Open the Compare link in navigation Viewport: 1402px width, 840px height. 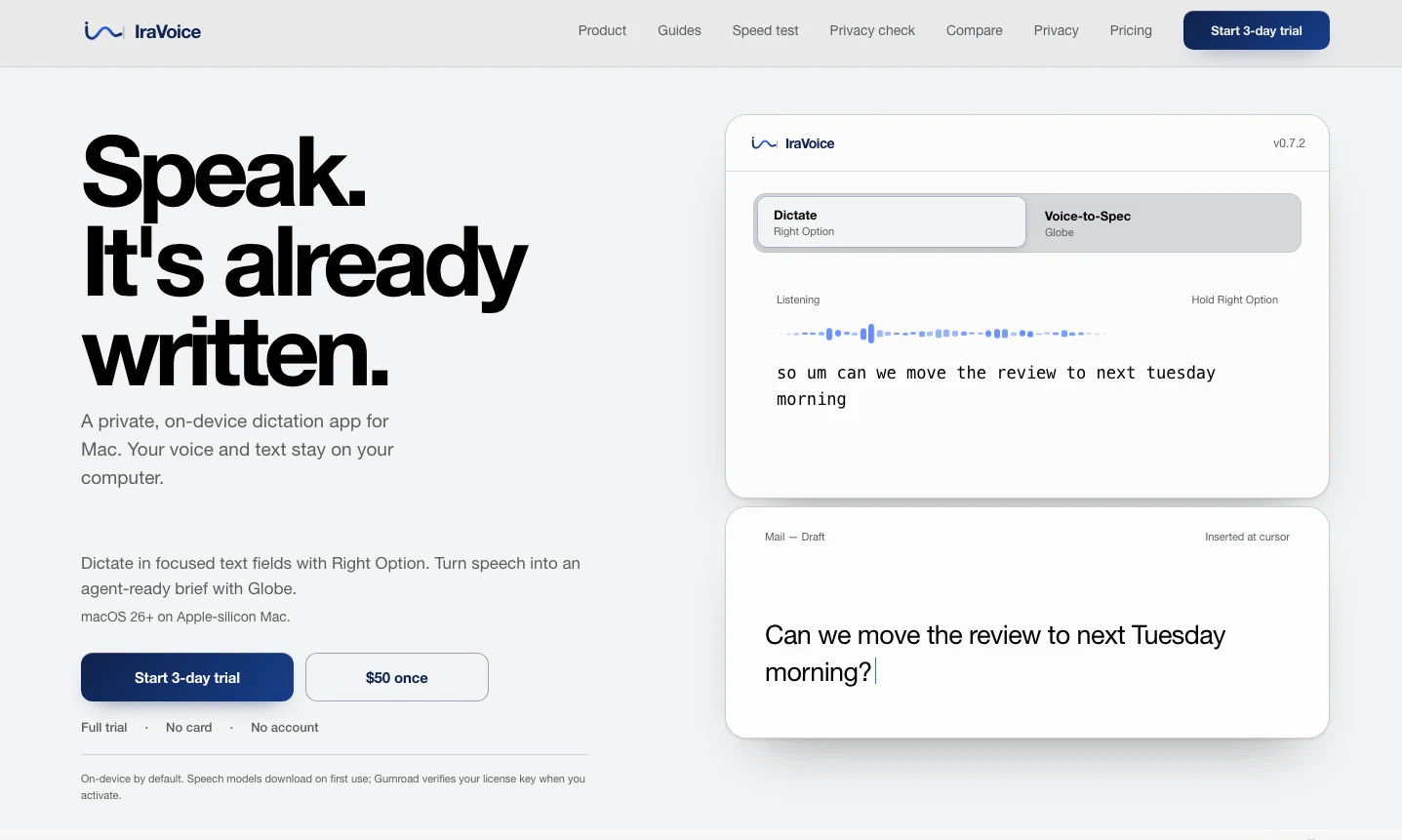click(x=974, y=30)
